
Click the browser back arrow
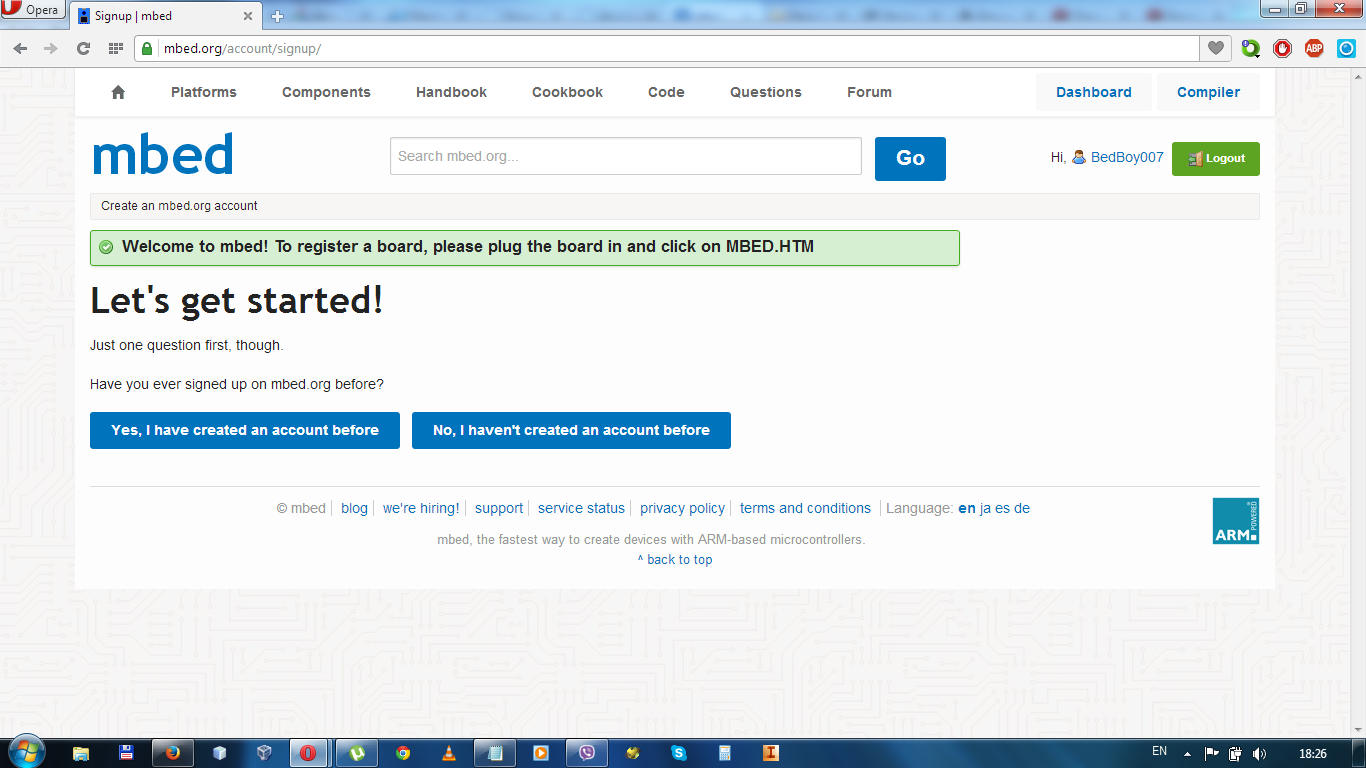[x=20, y=48]
